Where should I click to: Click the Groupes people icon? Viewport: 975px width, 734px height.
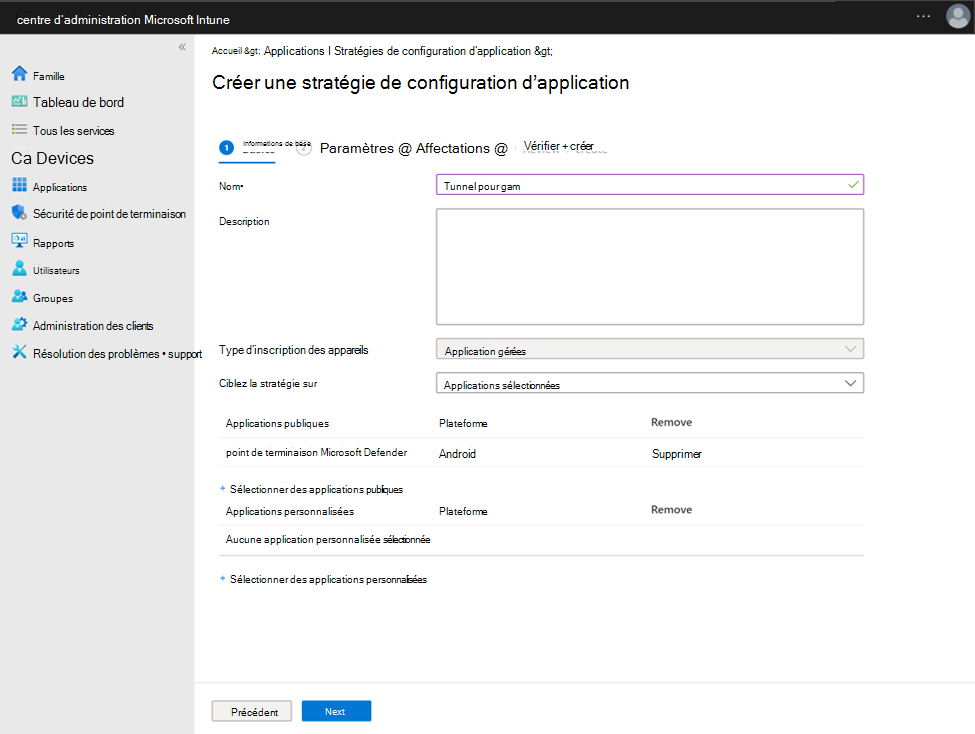(x=19, y=296)
